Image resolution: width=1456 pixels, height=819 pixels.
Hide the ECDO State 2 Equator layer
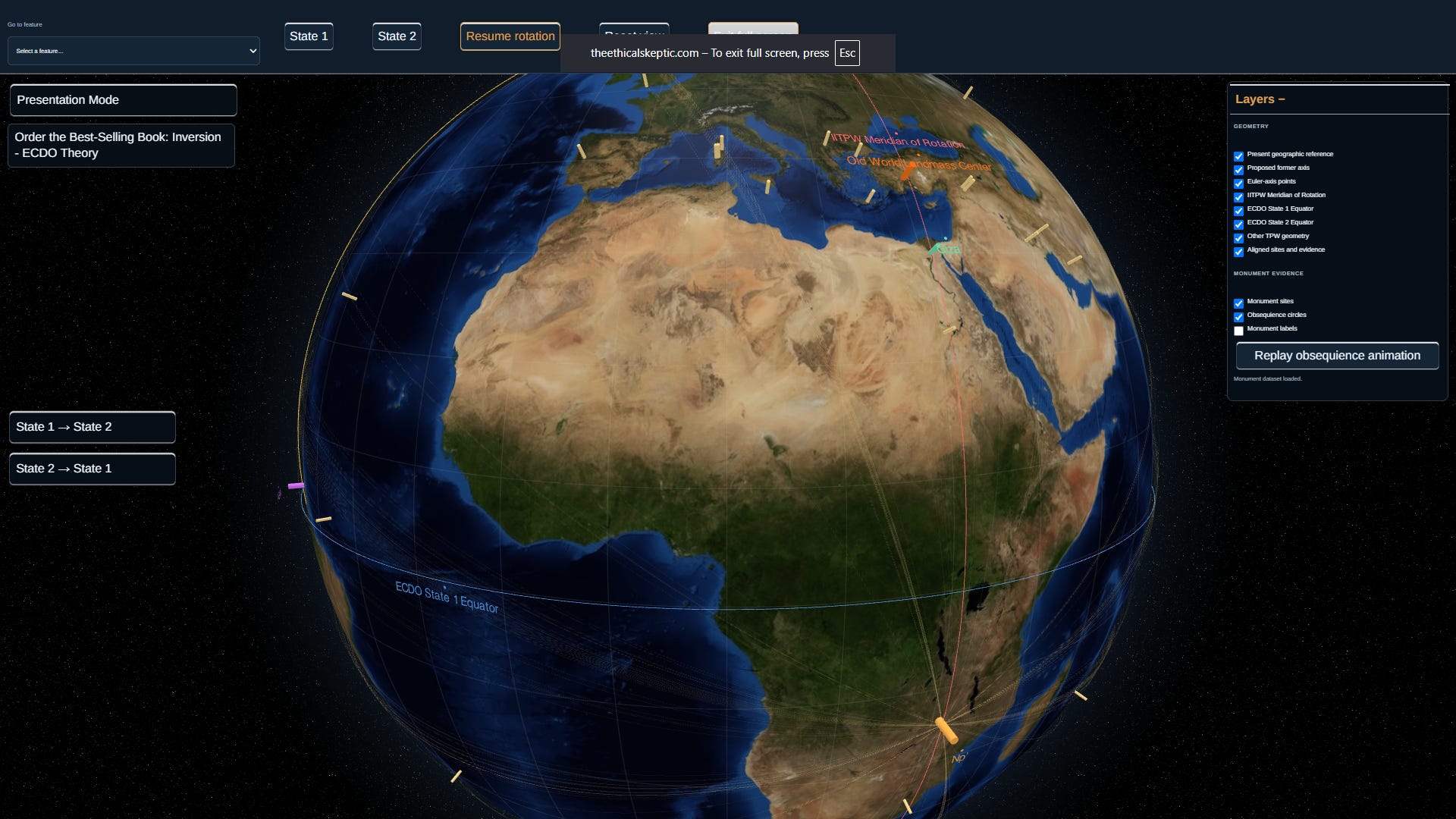coord(1238,224)
